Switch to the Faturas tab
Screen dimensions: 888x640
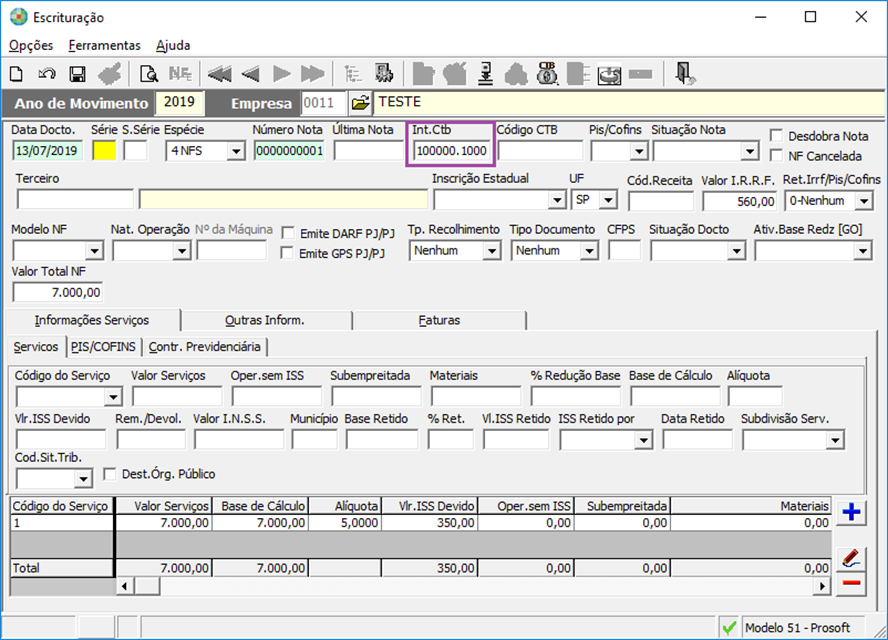point(439,320)
